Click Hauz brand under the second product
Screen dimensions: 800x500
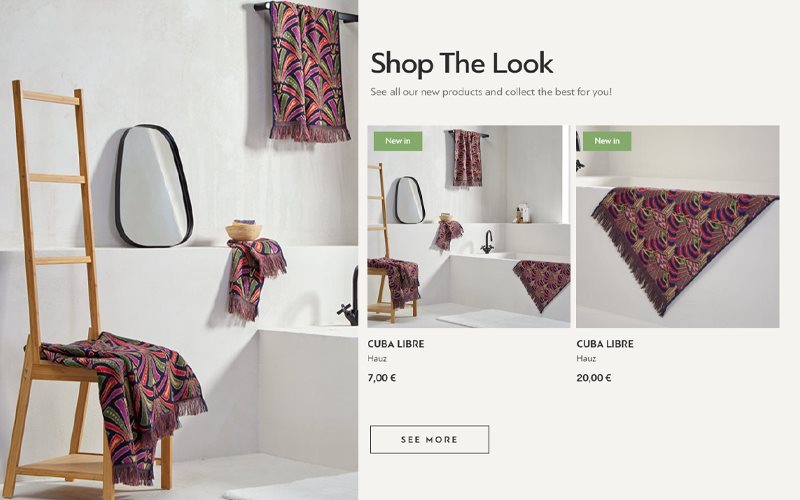pos(586,359)
